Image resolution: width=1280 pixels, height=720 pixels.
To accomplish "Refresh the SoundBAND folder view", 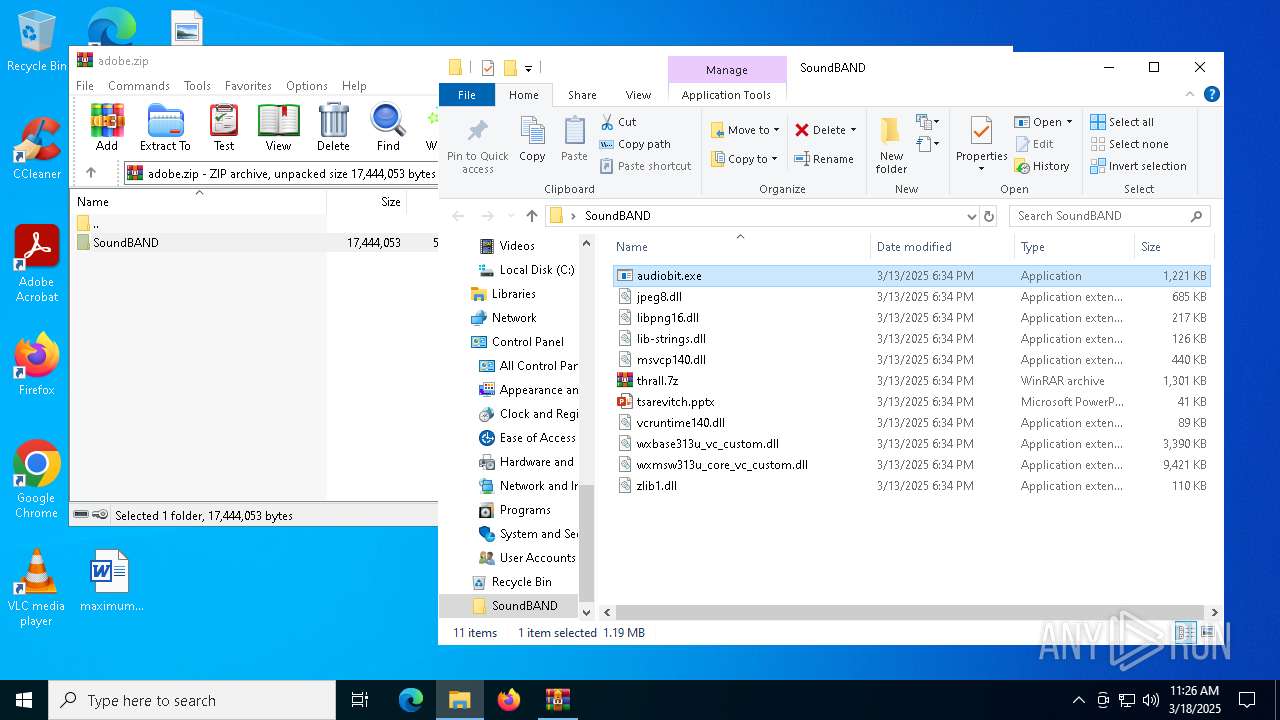I will (x=989, y=216).
